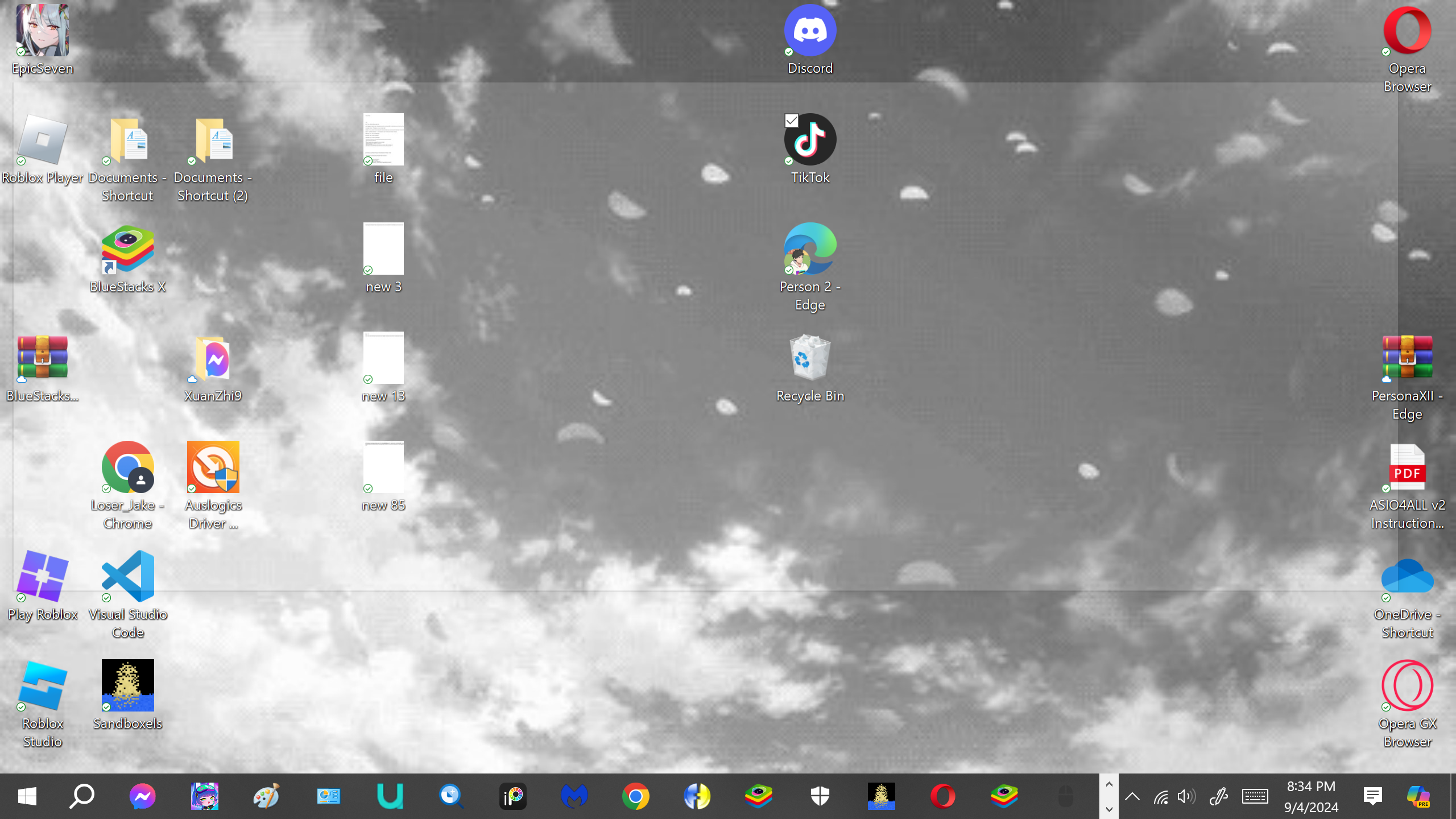Click Windows Security shield in taskbar

click(820, 796)
